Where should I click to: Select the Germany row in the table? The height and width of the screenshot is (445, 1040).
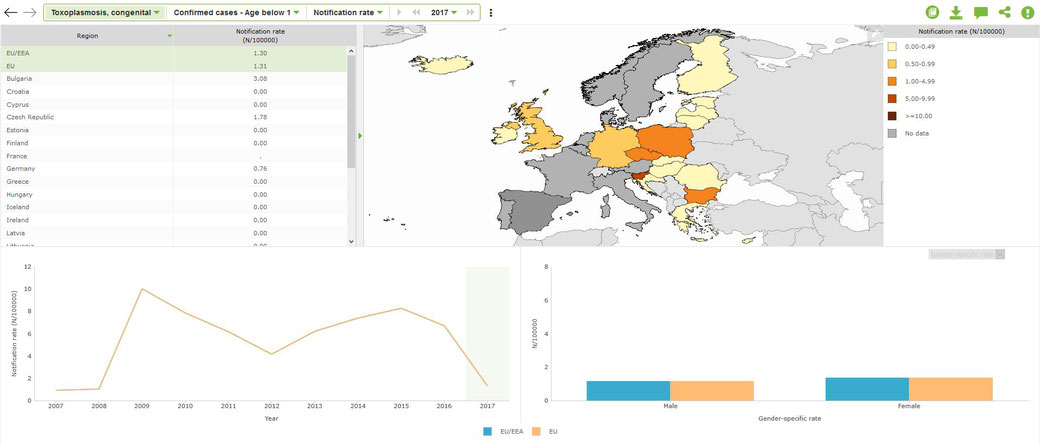click(173, 168)
